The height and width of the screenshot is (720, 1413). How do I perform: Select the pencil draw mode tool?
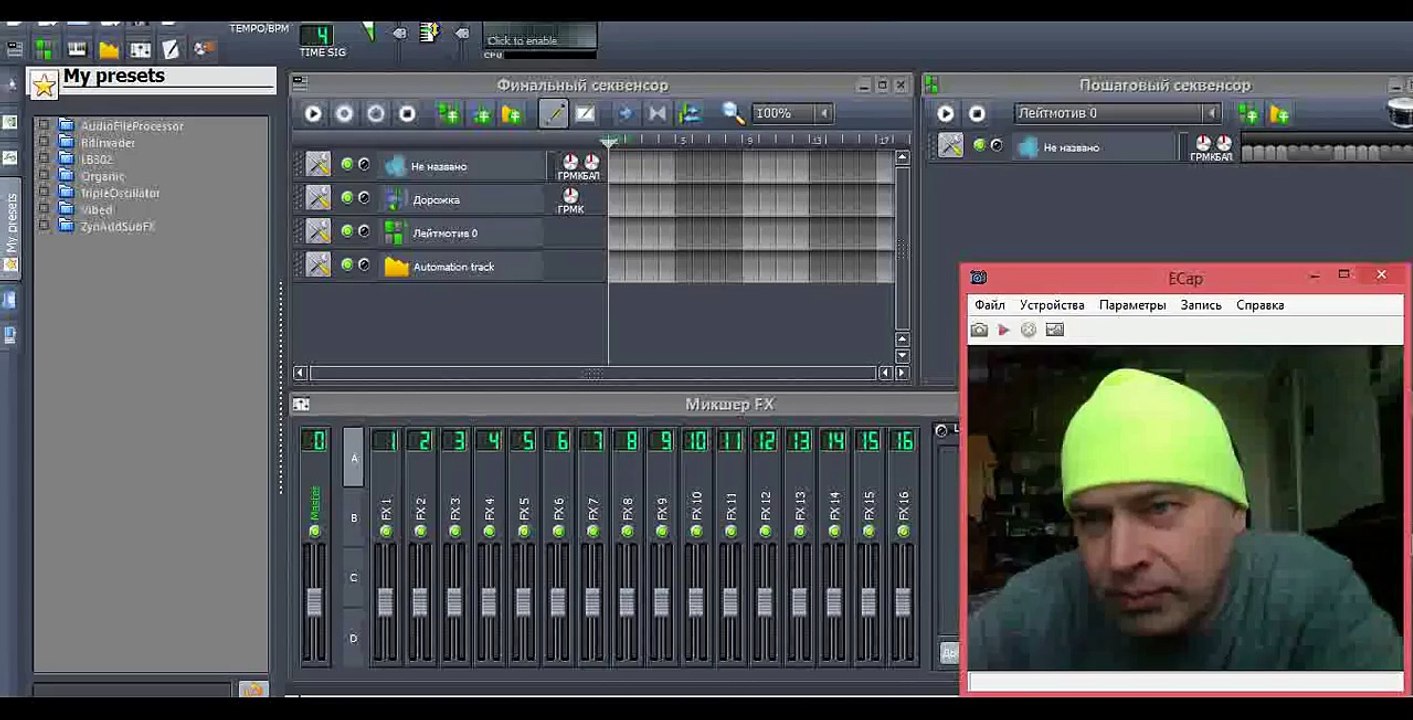coord(553,114)
